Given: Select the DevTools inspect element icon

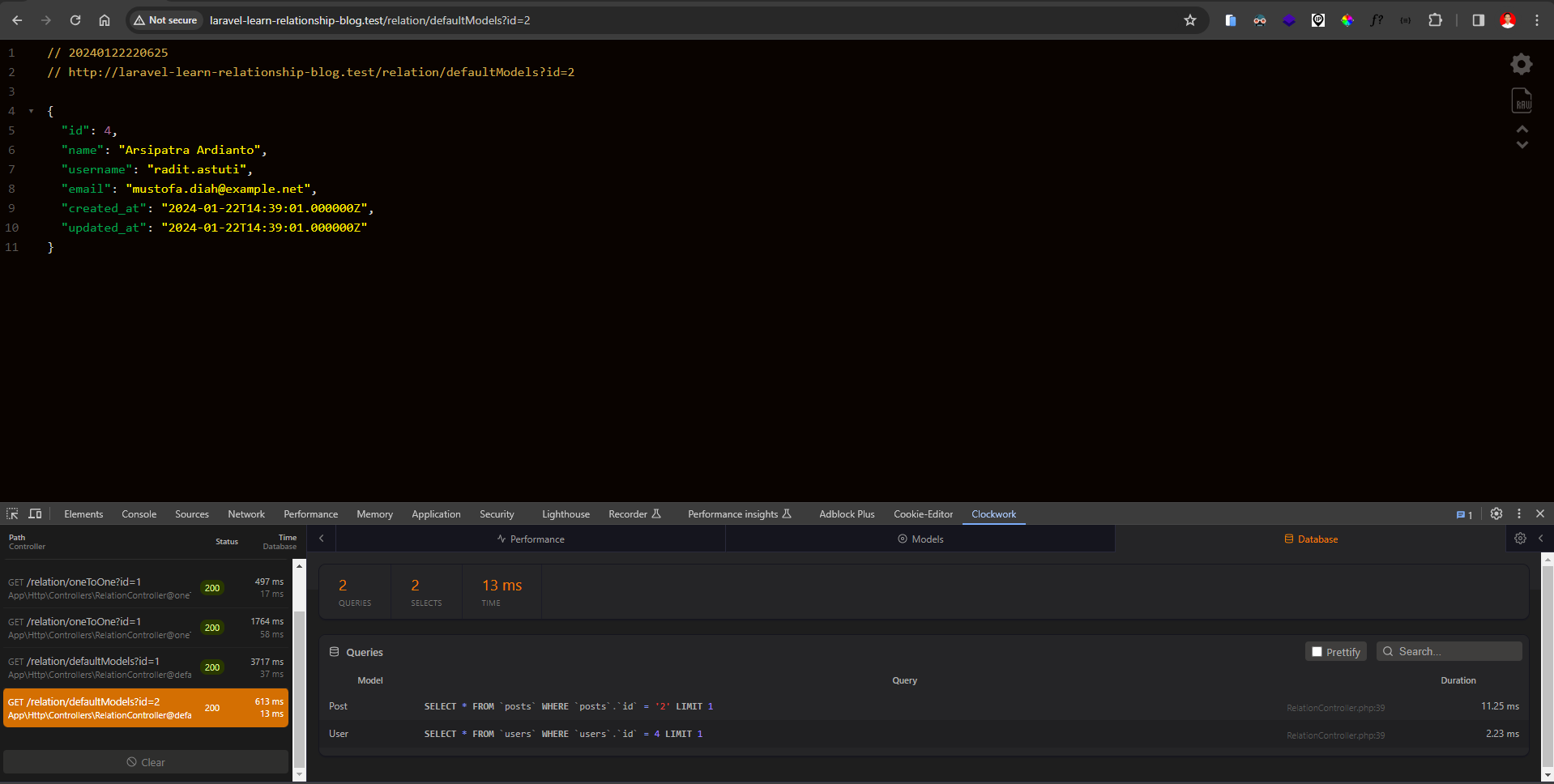Looking at the screenshot, I should pyautogui.click(x=12, y=513).
